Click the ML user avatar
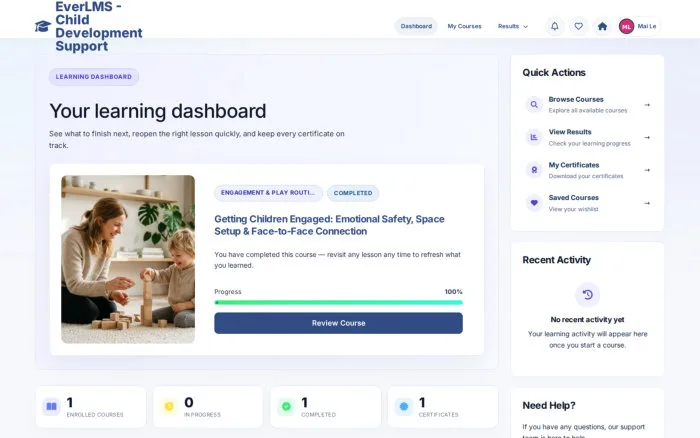The width and height of the screenshot is (700, 438). coord(626,26)
